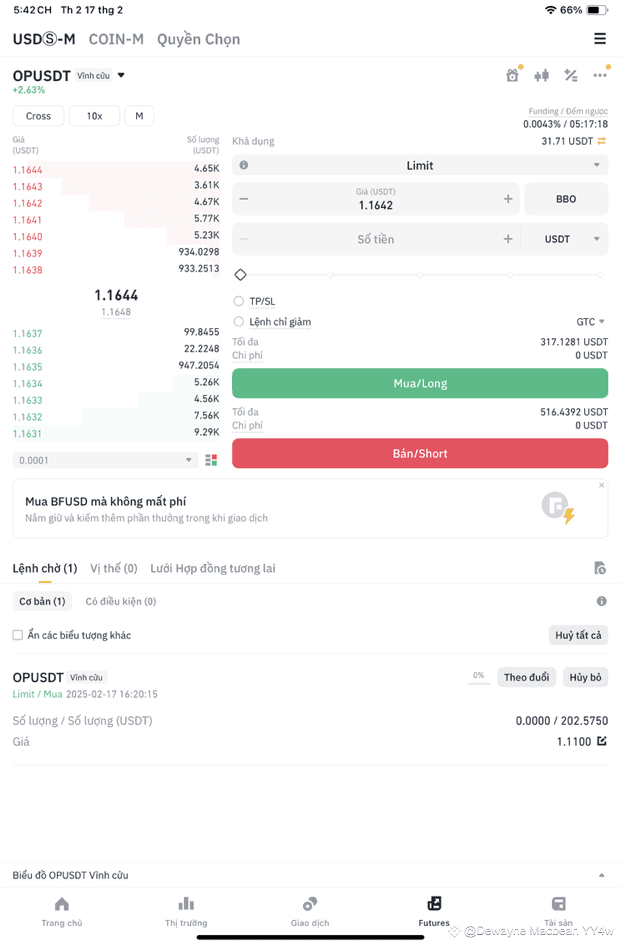Open the candlestick chart view icon
Screen dimensions: 621x946
point(541,74)
